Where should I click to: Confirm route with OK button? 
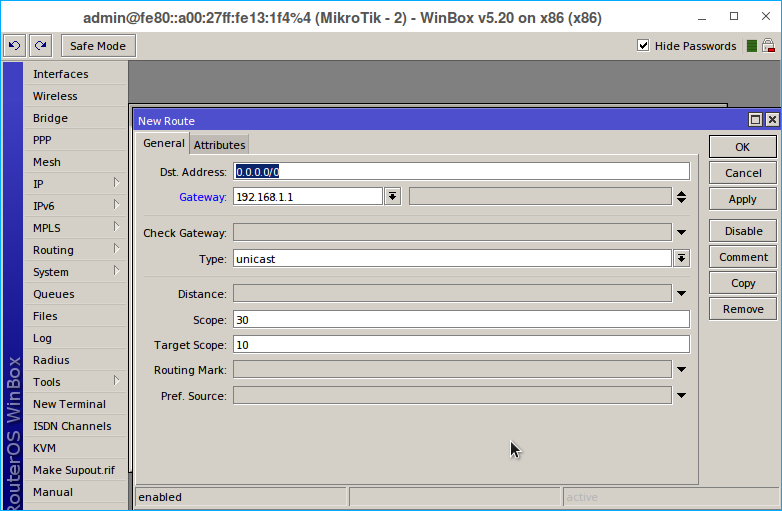pos(743,147)
